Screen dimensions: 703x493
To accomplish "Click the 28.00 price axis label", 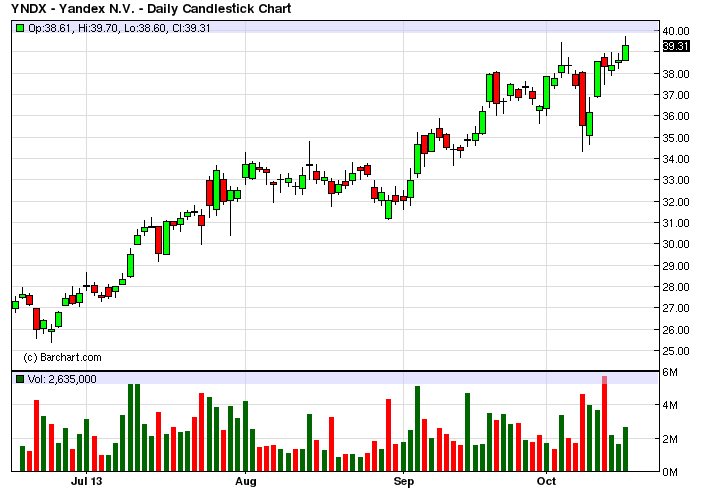I will click(x=676, y=287).
